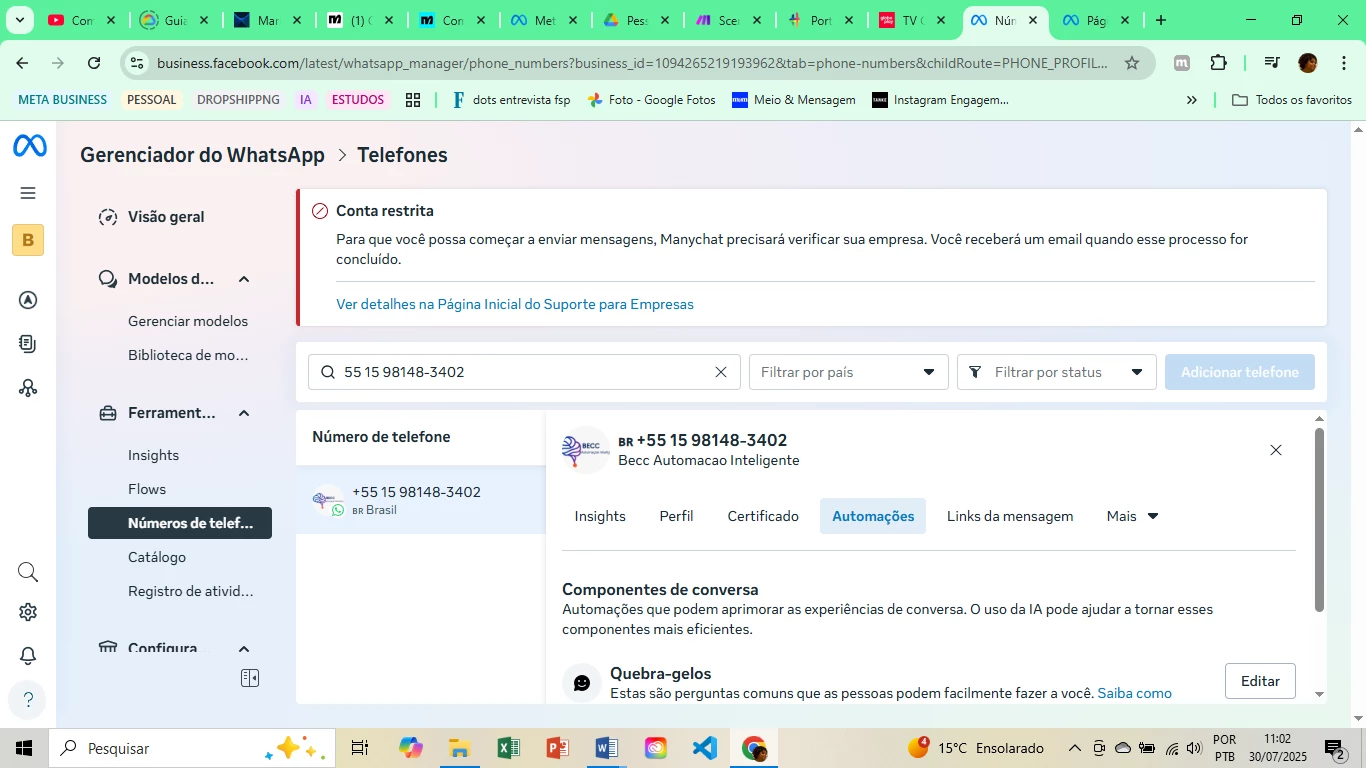Open the hierarchy partners icon in left rail
The width and height of the screenshot is (1366, 768).
[28, 388]
